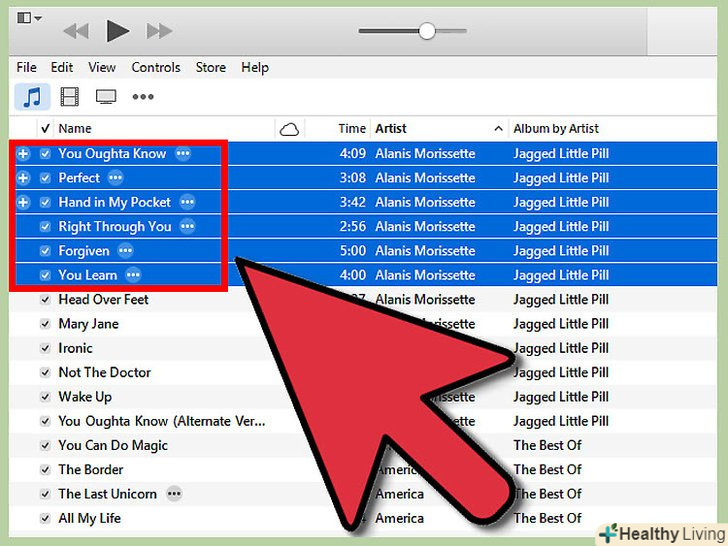Open the File menu

click(26, 68)
